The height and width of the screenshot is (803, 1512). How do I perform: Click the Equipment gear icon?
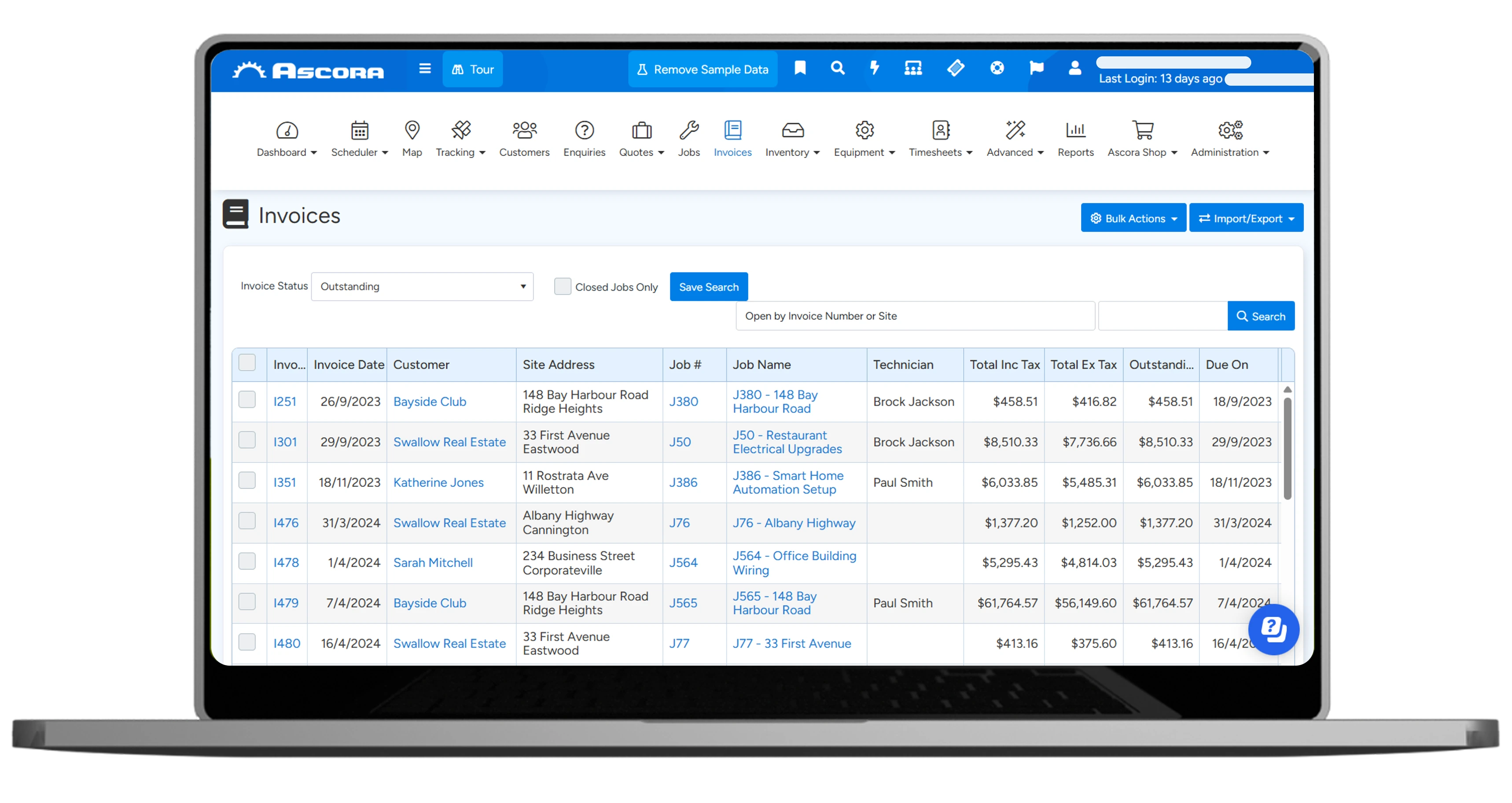pos(864,130)
